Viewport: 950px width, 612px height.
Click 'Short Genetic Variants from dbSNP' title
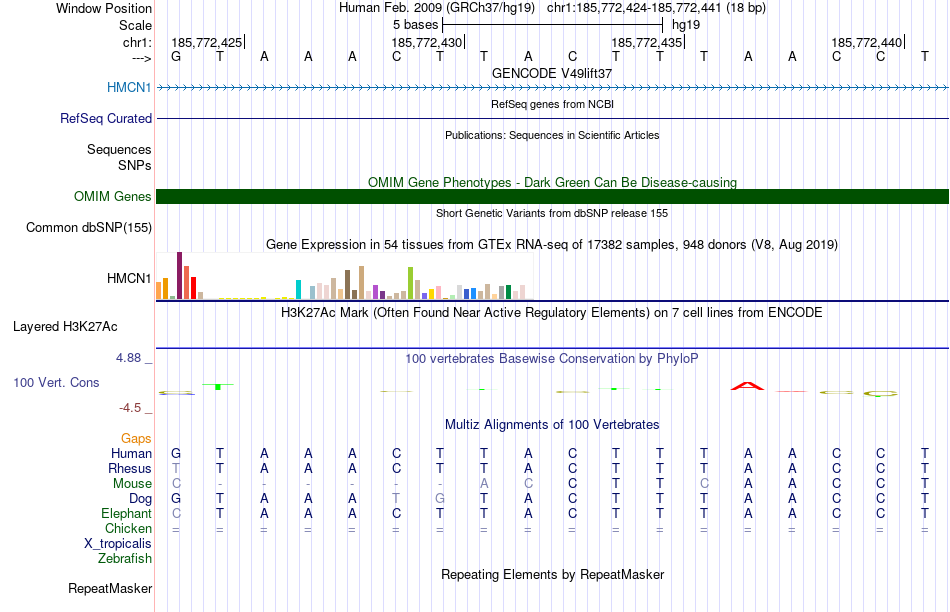[552, 213]
